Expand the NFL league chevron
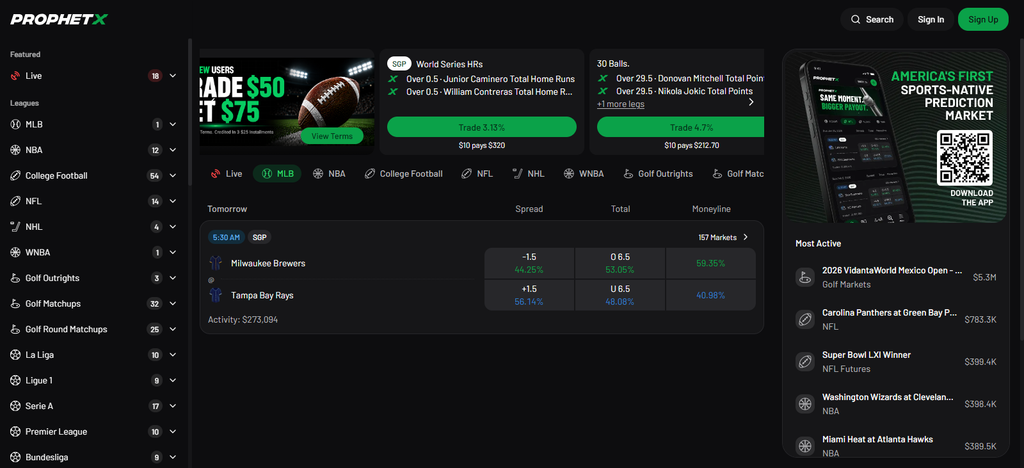Screen dimensions: 1024x468 click(173, 201)
